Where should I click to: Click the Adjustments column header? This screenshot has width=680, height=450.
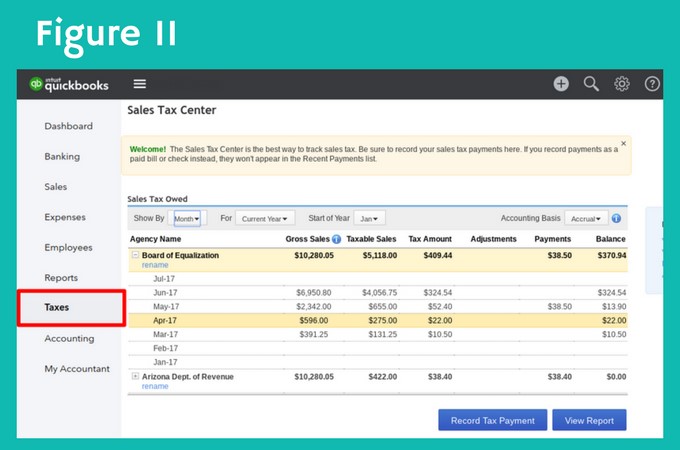(x=494, y=239)
